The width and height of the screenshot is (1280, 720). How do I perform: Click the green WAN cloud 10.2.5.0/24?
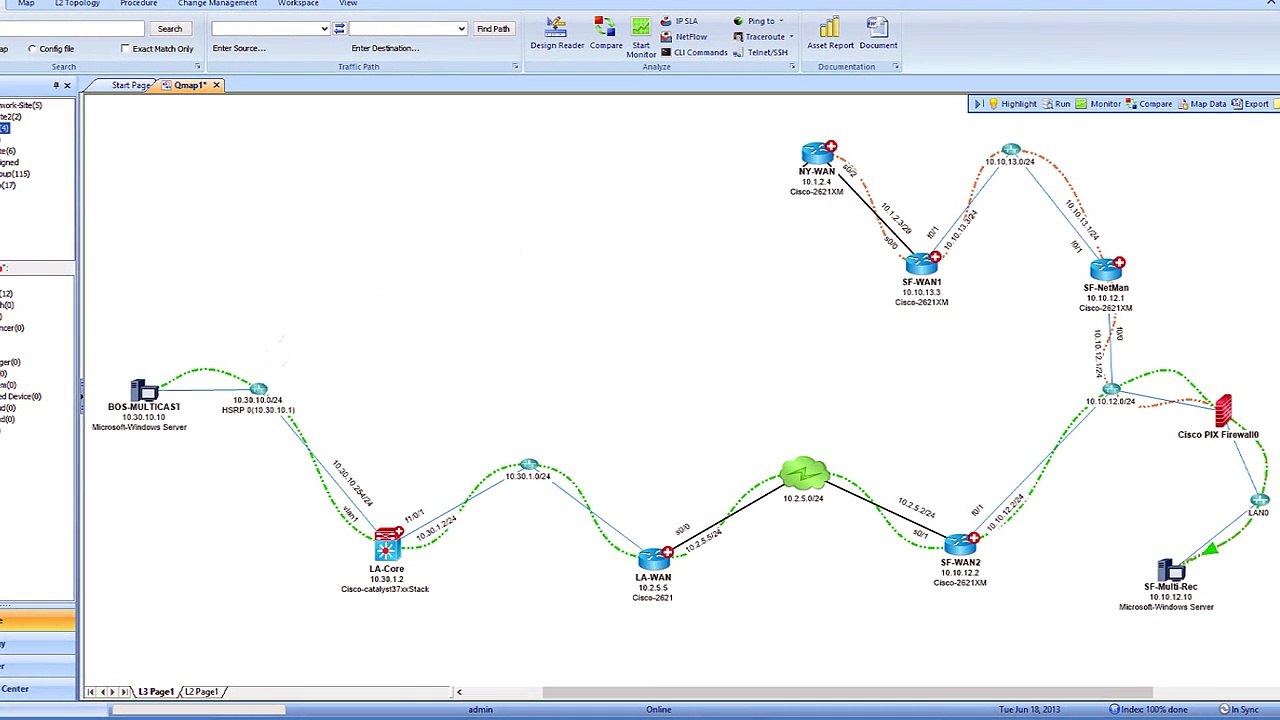pos(804,474)
